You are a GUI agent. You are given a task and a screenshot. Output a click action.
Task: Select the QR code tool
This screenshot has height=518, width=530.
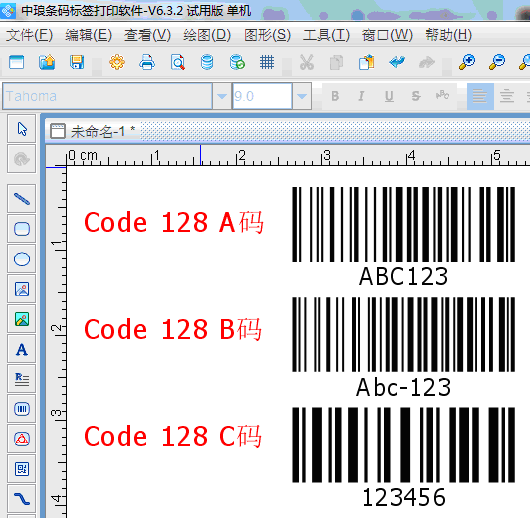22,469
